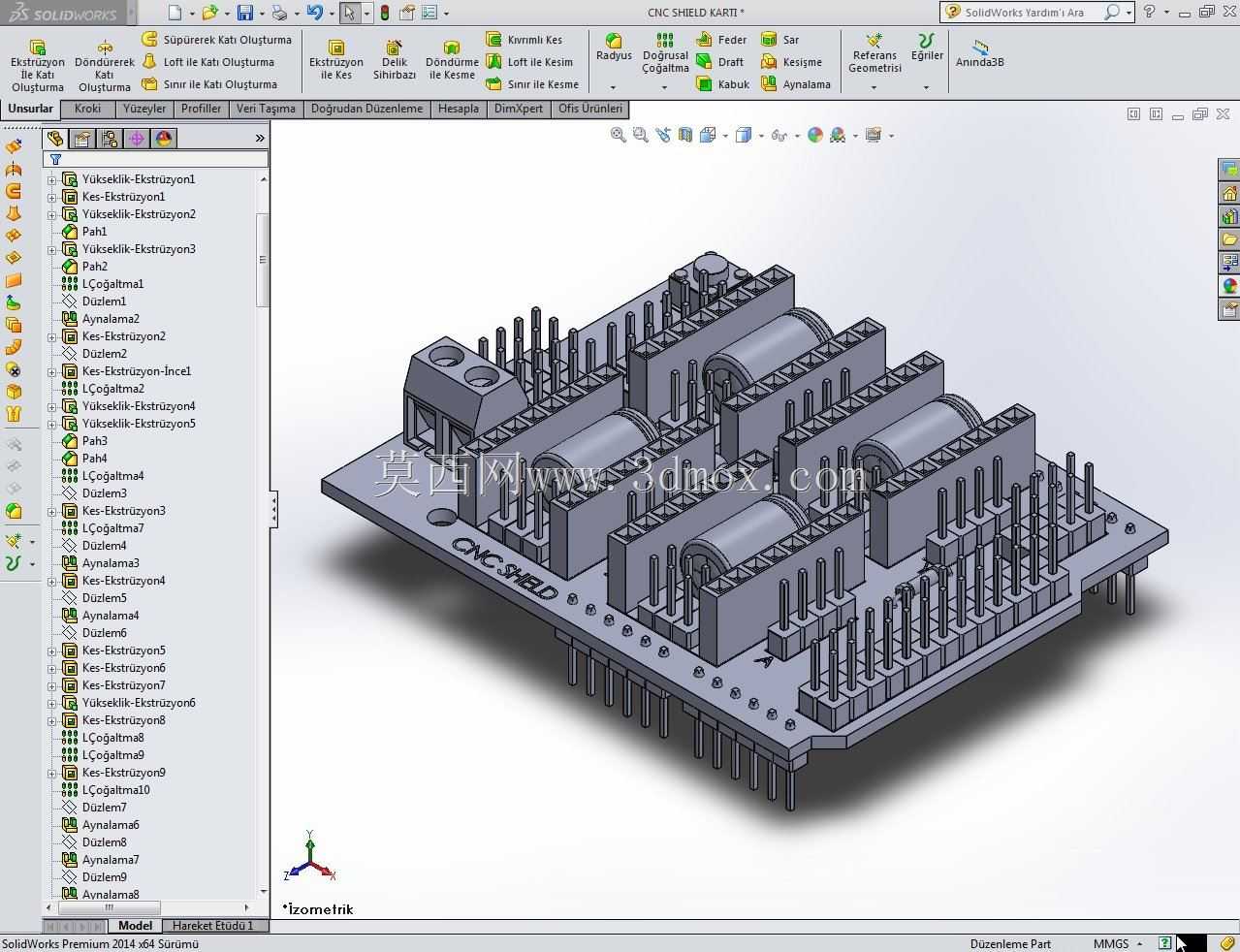Click the Zoom to Fit view icon
This screenshot has height=952, width=1240.
point(618,135)
